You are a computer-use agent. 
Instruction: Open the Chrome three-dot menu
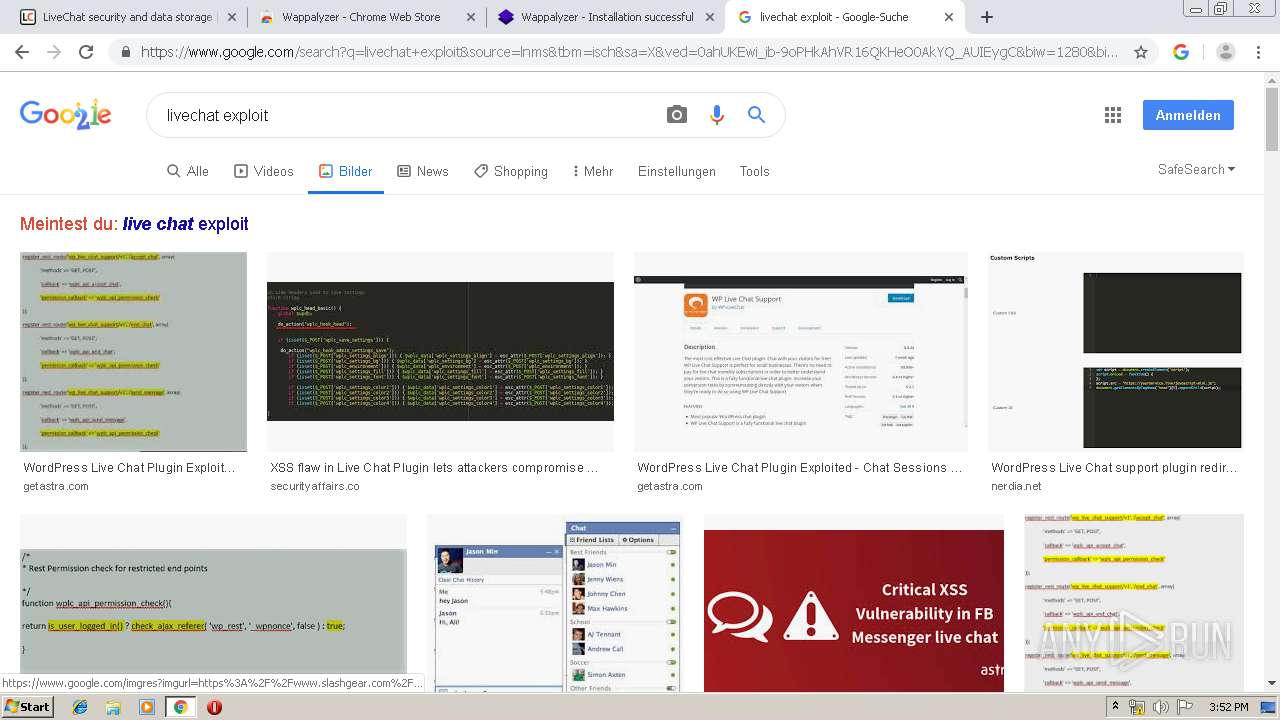(x=1259, y=52)
